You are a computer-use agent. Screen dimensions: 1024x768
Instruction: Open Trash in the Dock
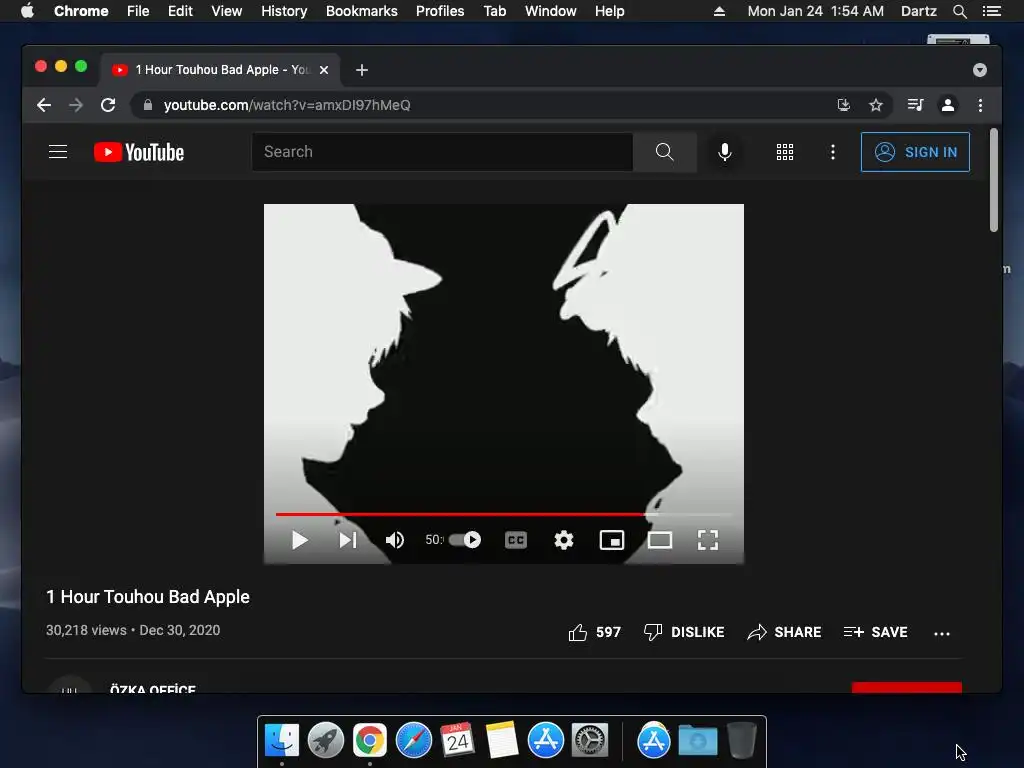(742, 741)
